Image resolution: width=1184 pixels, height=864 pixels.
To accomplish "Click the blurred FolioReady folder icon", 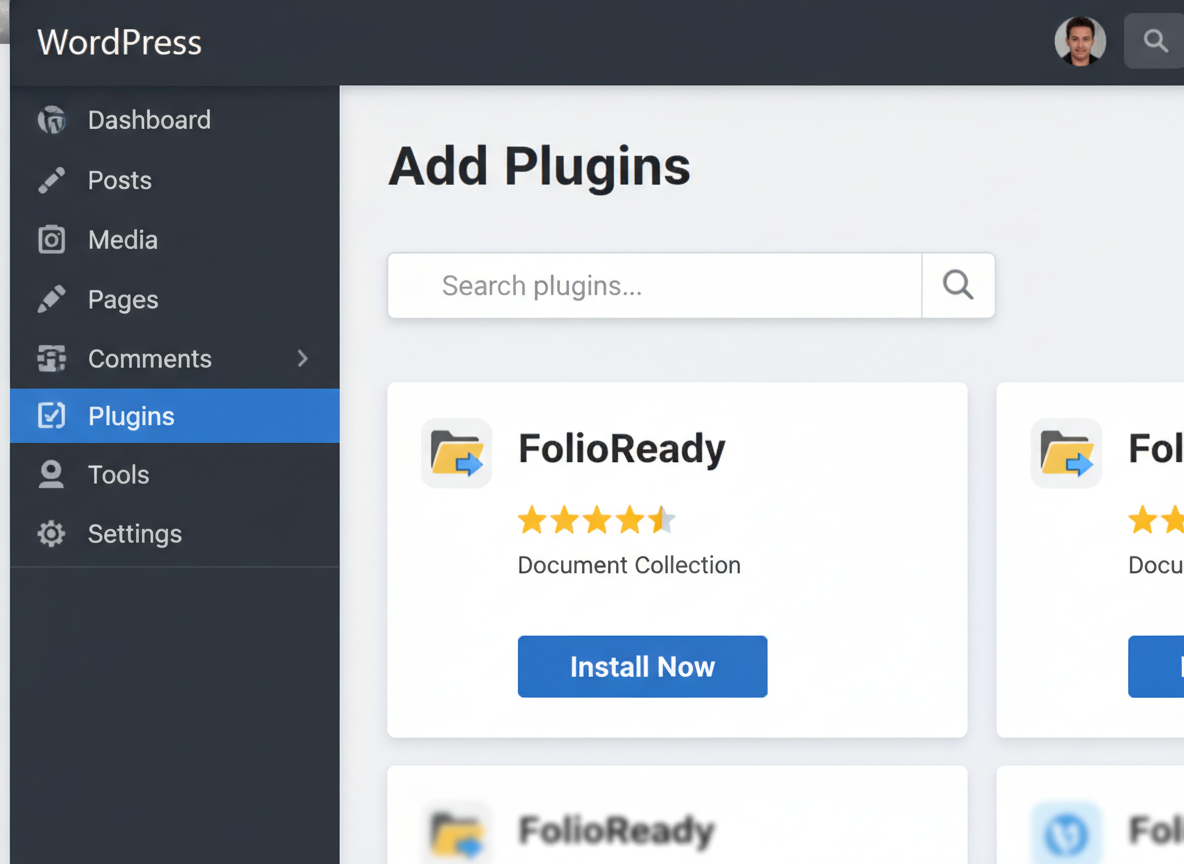I will 456,833.
